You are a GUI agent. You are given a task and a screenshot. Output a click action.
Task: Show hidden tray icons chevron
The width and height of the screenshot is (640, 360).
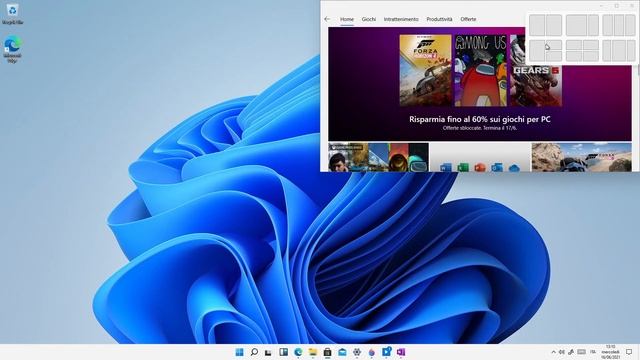[x=553, y=352]
